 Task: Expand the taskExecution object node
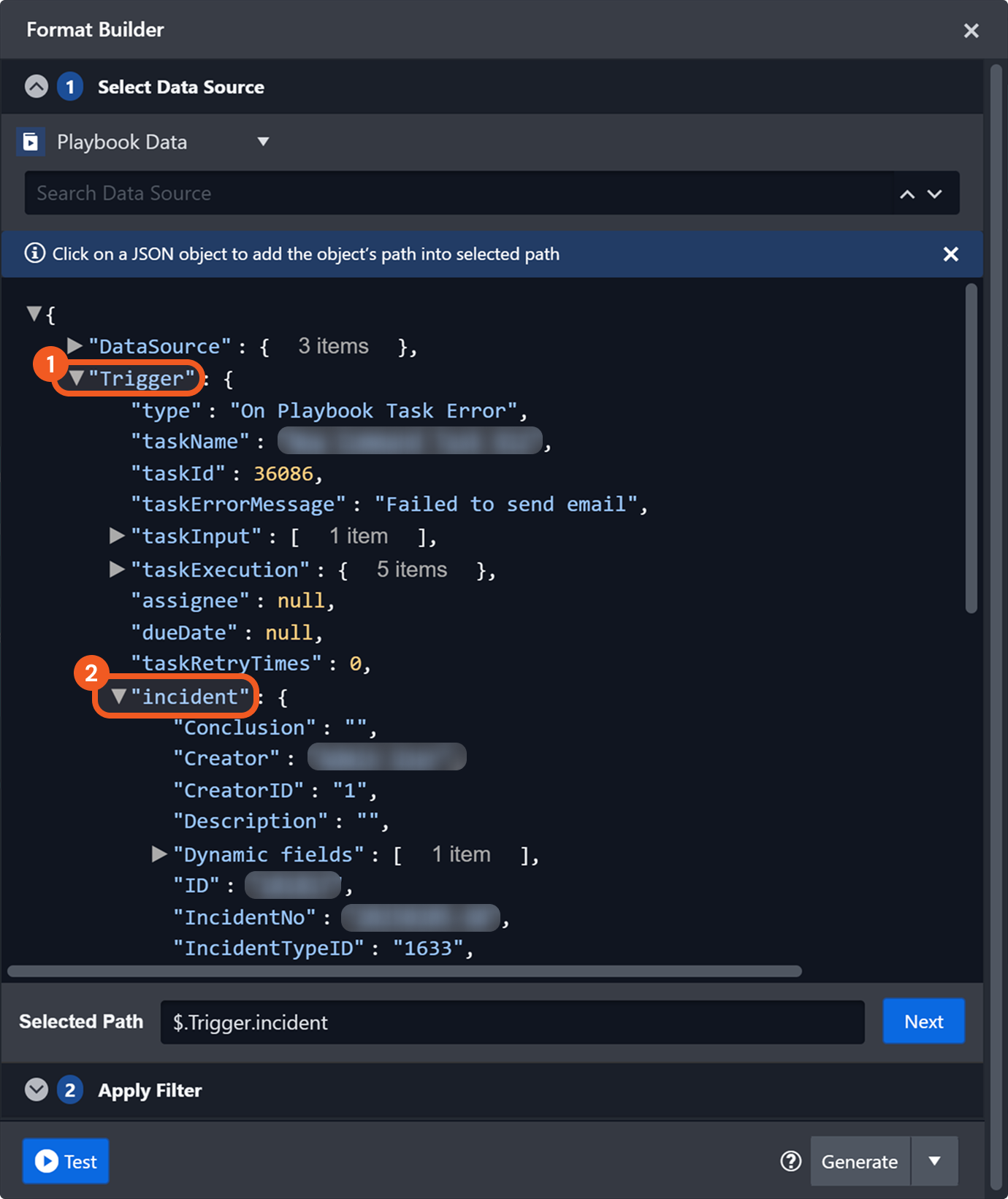pos(117,569)
